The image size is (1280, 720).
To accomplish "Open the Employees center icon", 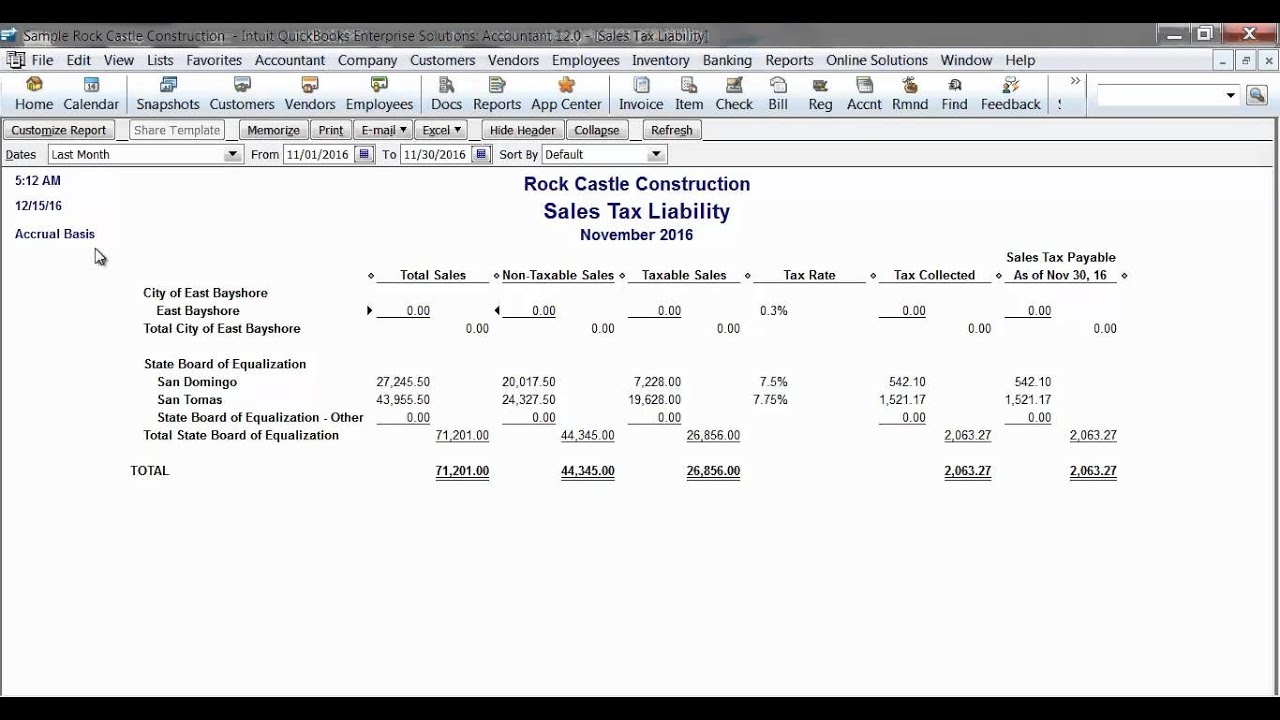I will click(x=379, y=94).
